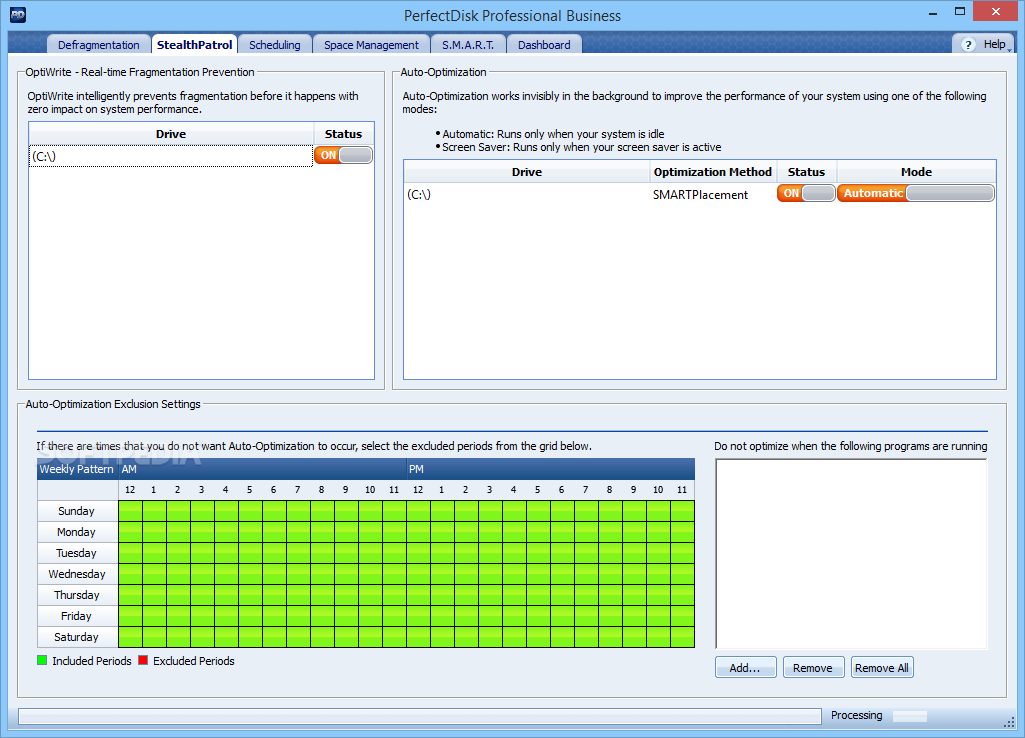Minimize the PerfectDisk window

coord(933,12)
